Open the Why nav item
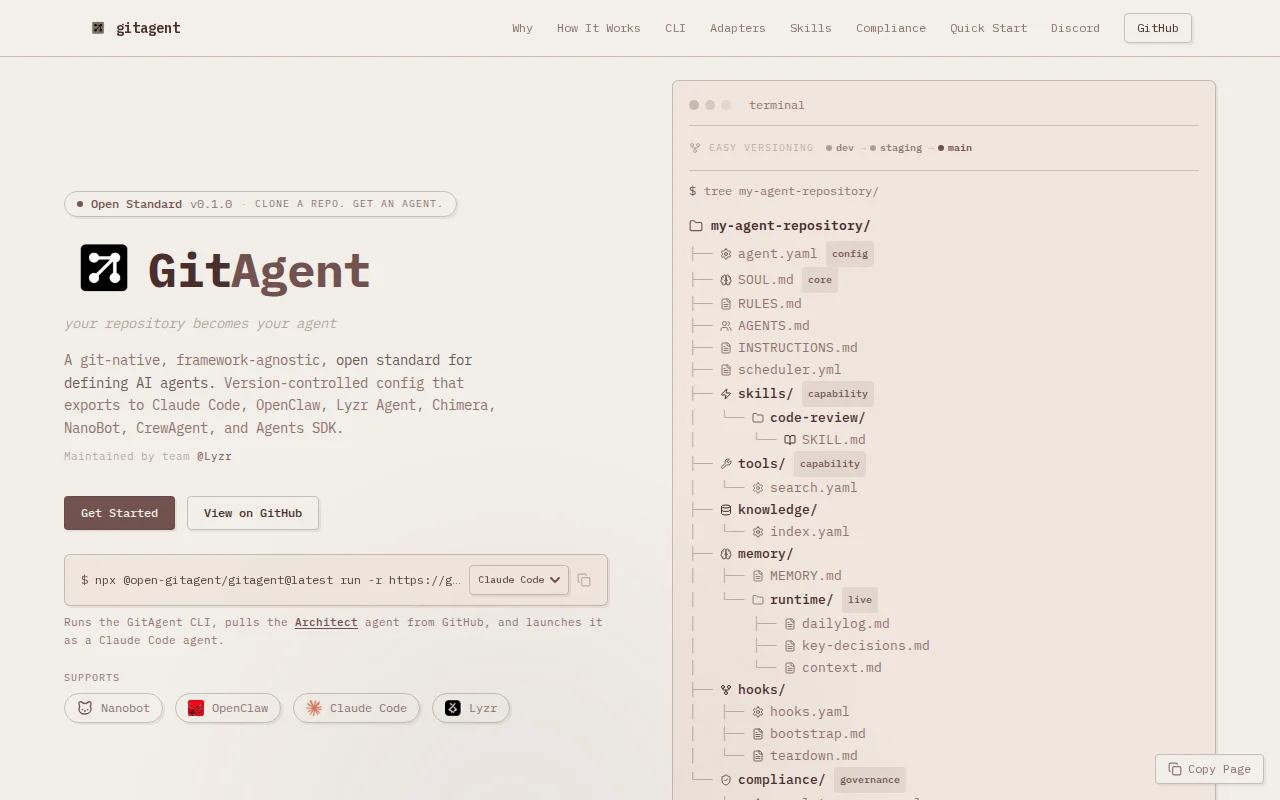Image resolution: width=1280 pixels, height=800 pixels. tap(522, 28)
